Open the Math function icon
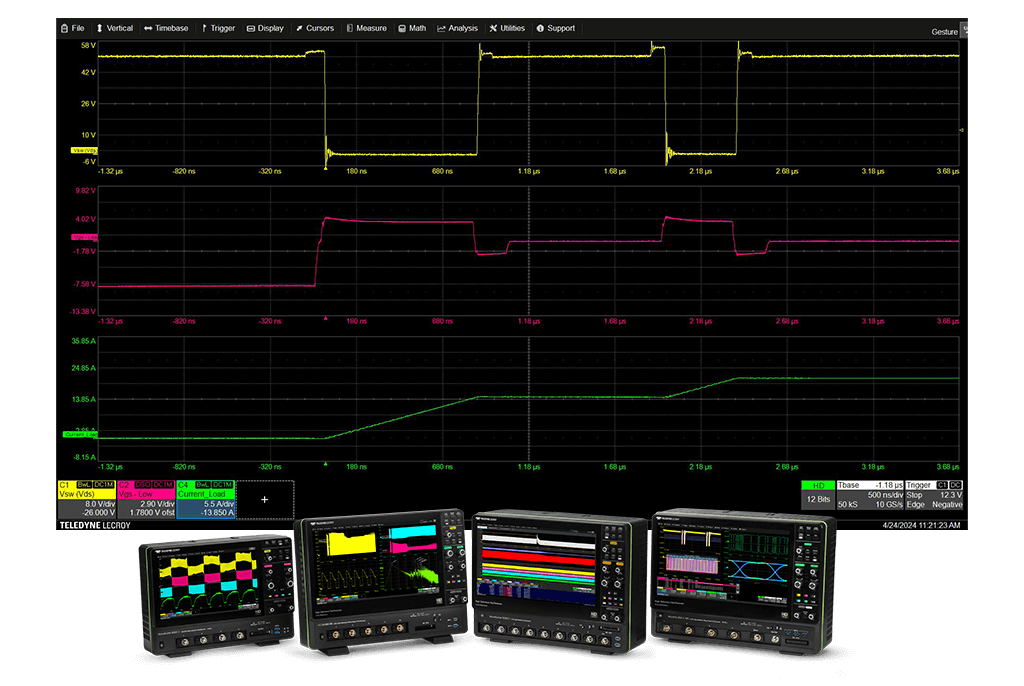The width and height of the screenshot is (1024, 686). [x=400, y=28]
